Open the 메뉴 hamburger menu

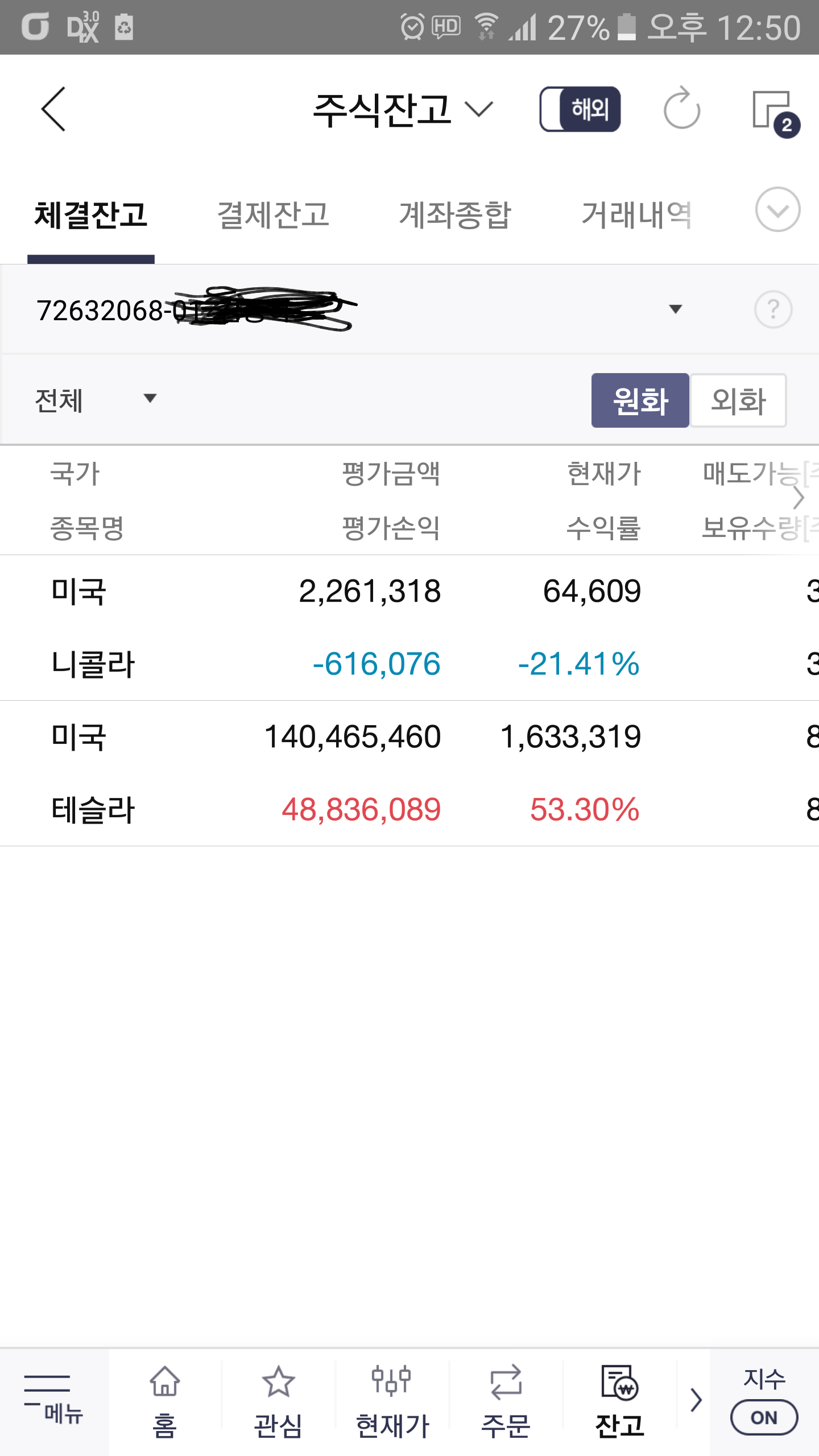(x=54, y=1400)
